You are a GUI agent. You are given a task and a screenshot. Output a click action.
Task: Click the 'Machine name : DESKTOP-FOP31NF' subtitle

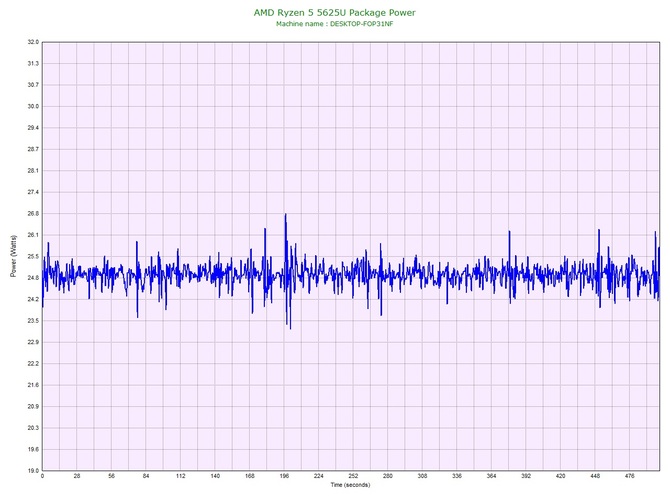point(335,24)
